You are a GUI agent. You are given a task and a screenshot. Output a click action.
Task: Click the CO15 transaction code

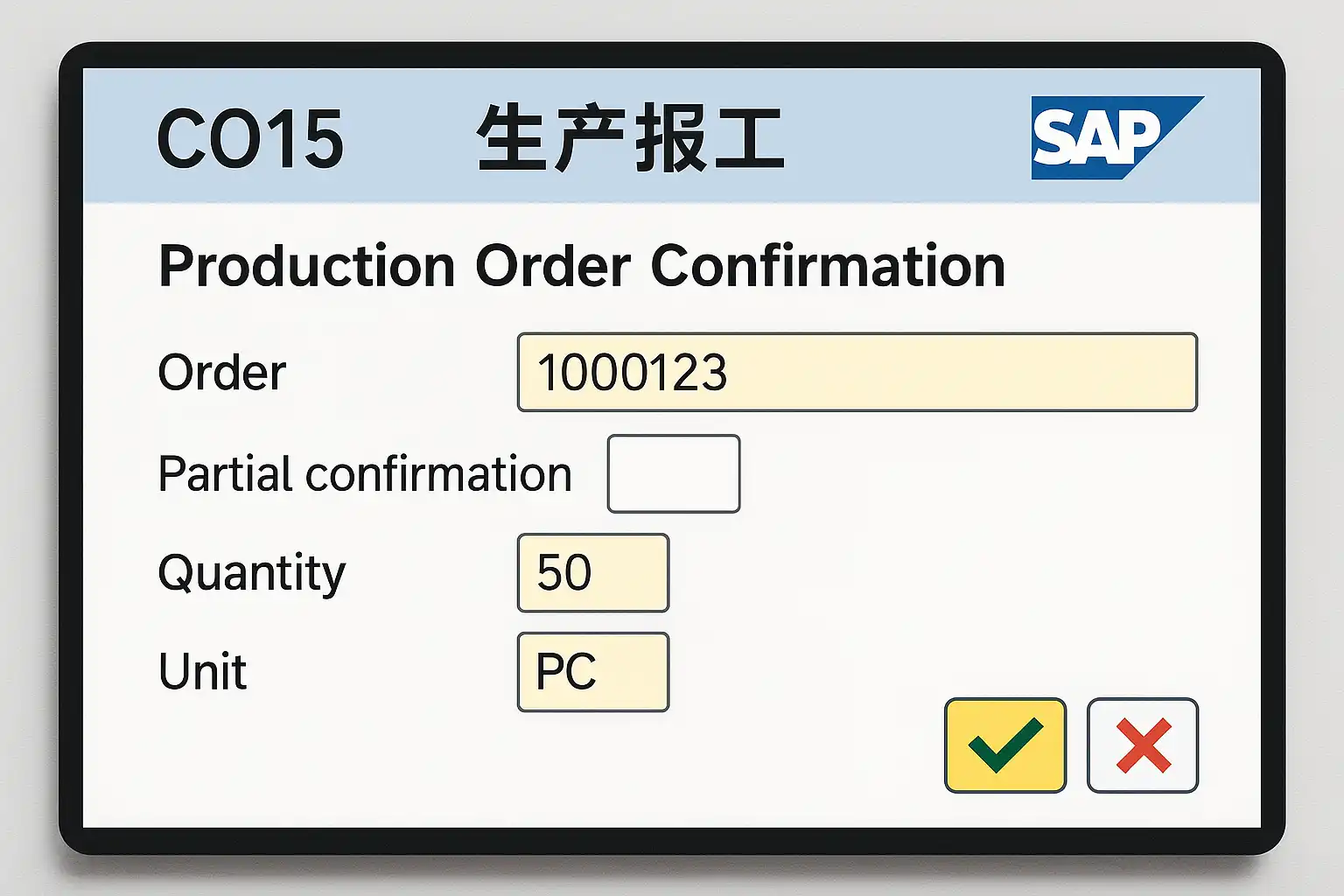coord(250,138)
